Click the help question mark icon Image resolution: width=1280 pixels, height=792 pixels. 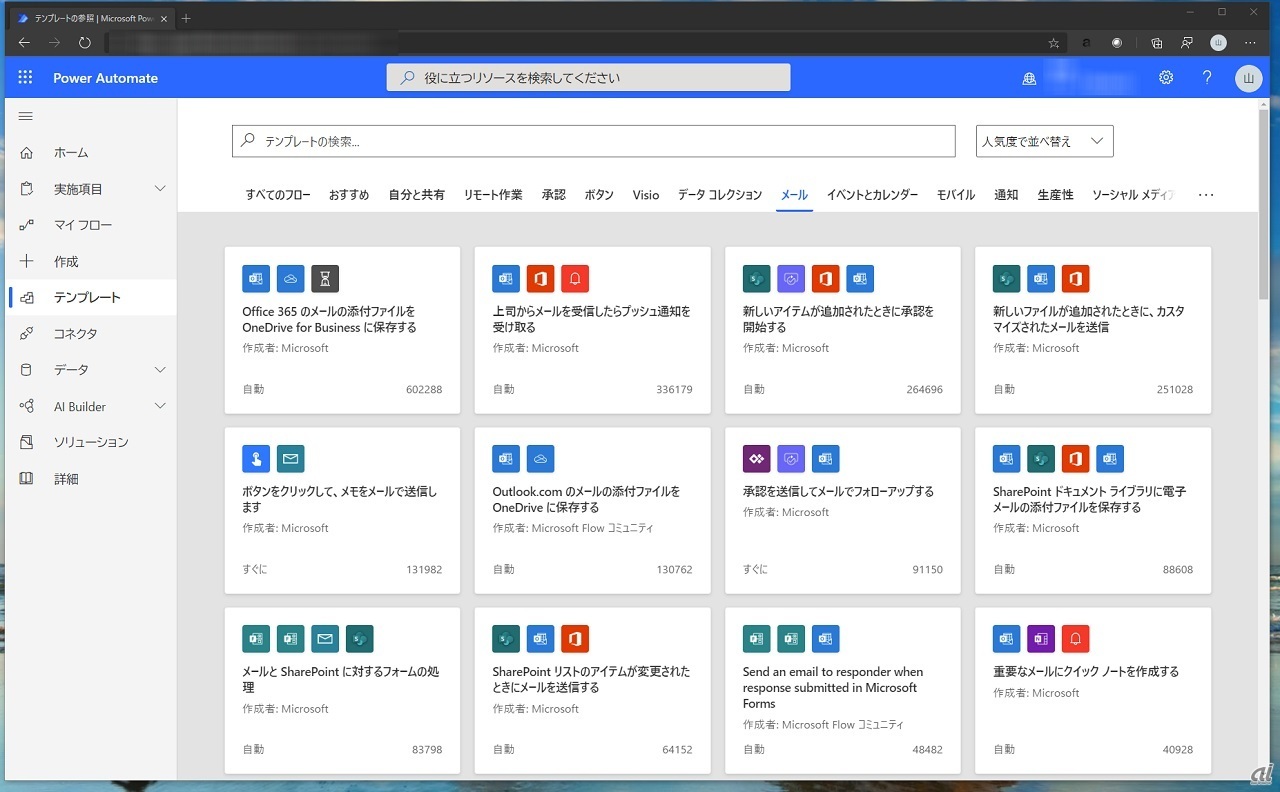pyautogui.click(x=1207, y=78)
